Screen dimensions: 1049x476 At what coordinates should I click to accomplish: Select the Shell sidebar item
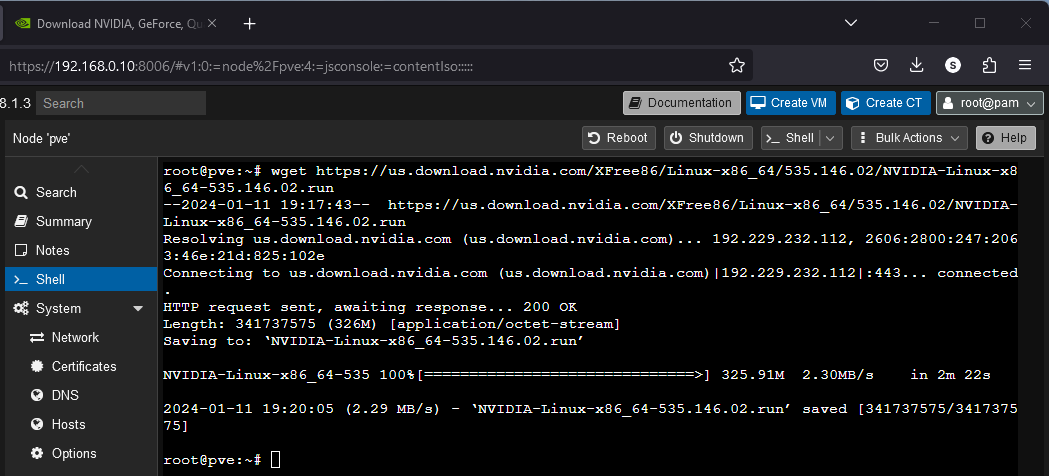coord(81,279)
